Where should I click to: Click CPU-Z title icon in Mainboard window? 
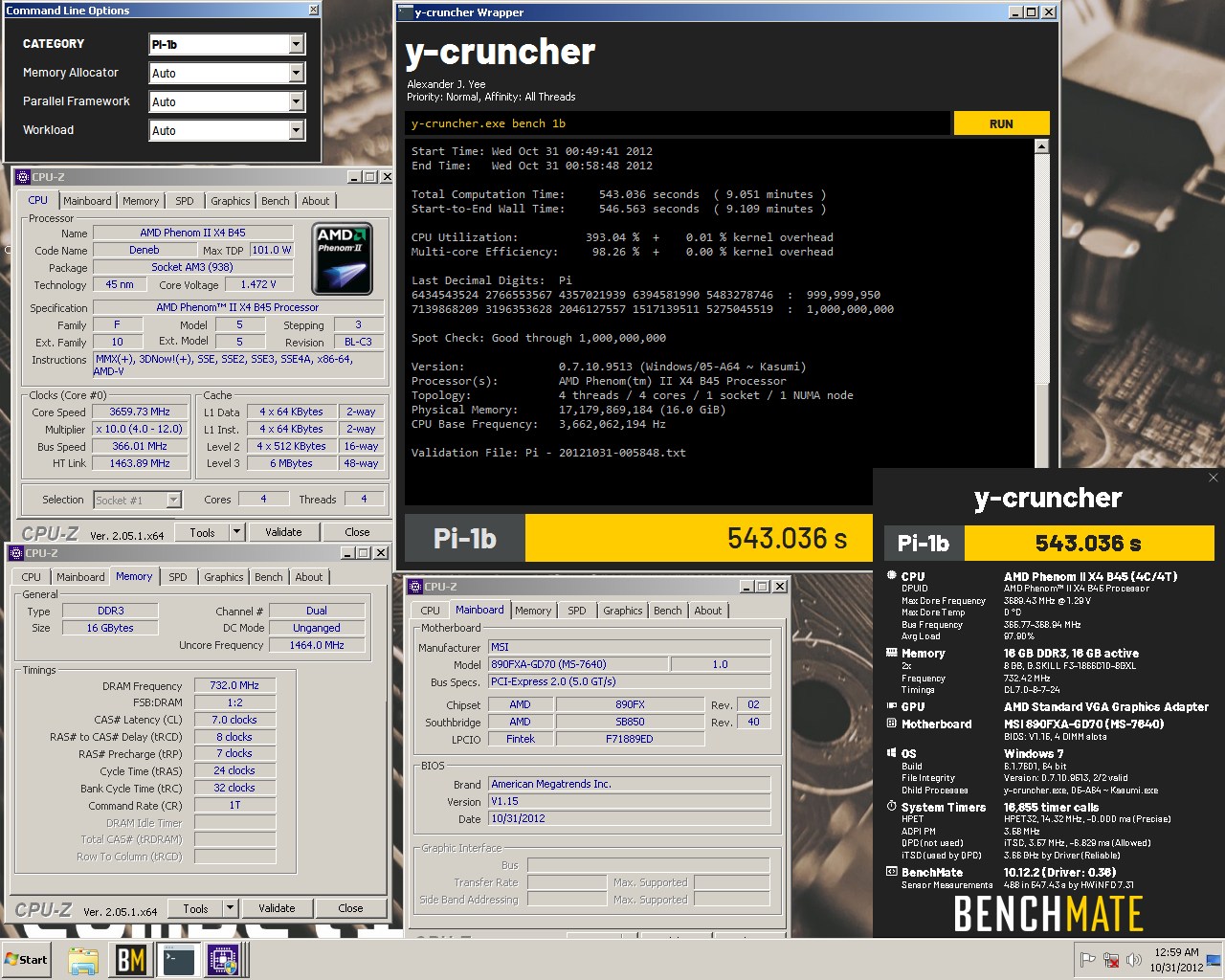pos(415,587)
